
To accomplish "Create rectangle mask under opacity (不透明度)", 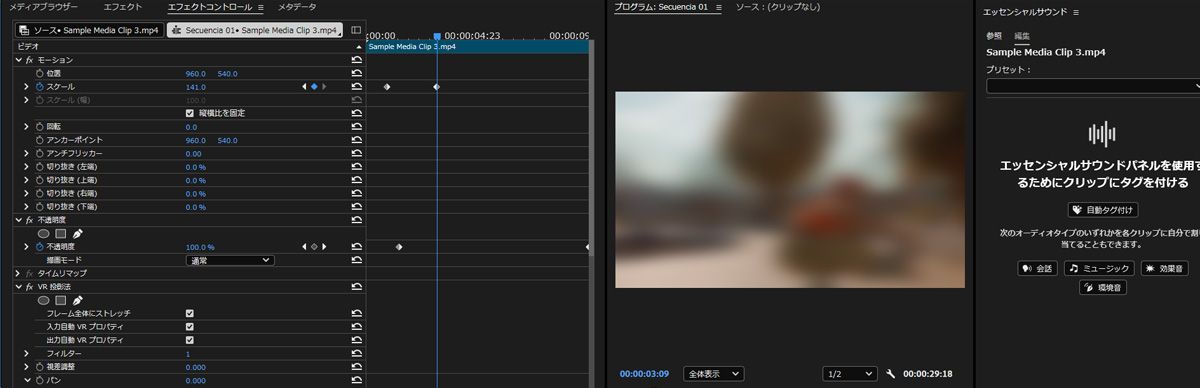I will point(61,233).
